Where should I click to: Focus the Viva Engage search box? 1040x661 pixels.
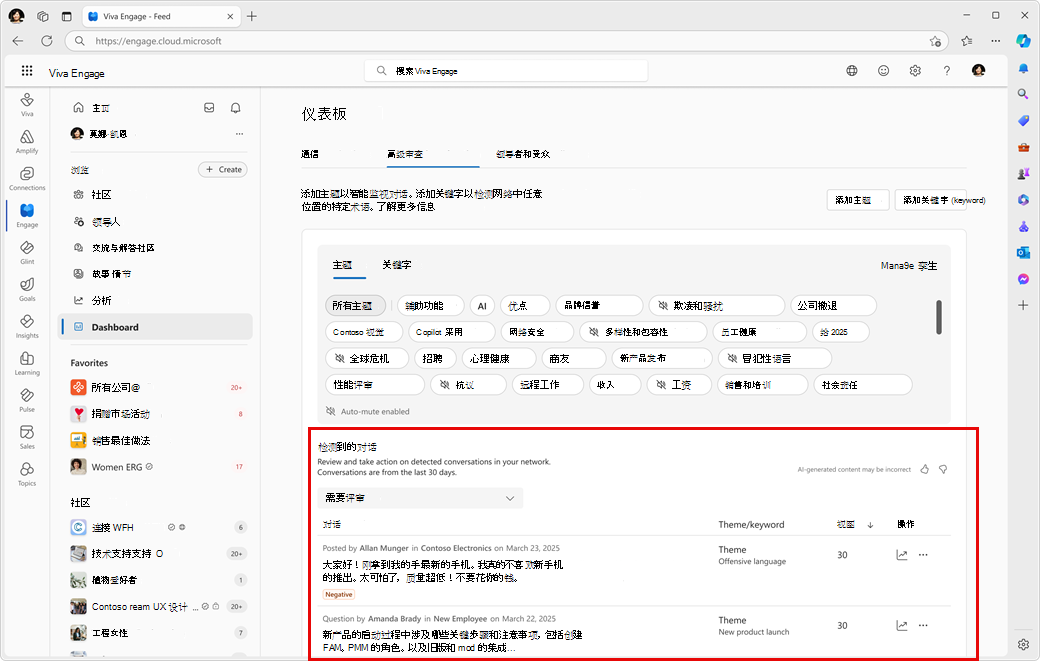[506, 71]
